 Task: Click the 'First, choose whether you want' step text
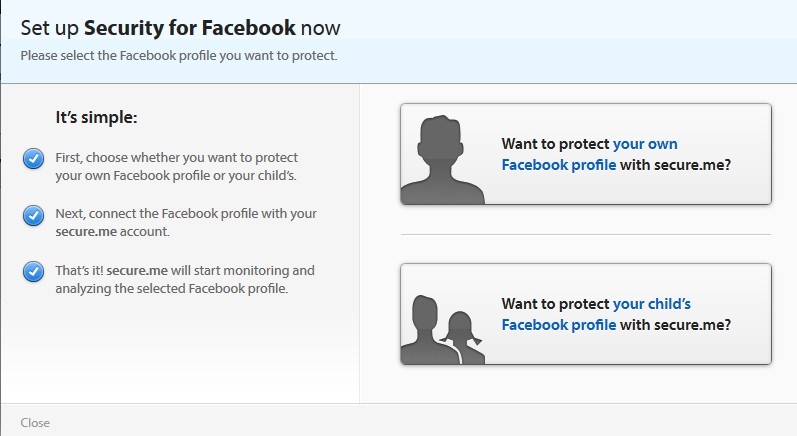point(176,166)
